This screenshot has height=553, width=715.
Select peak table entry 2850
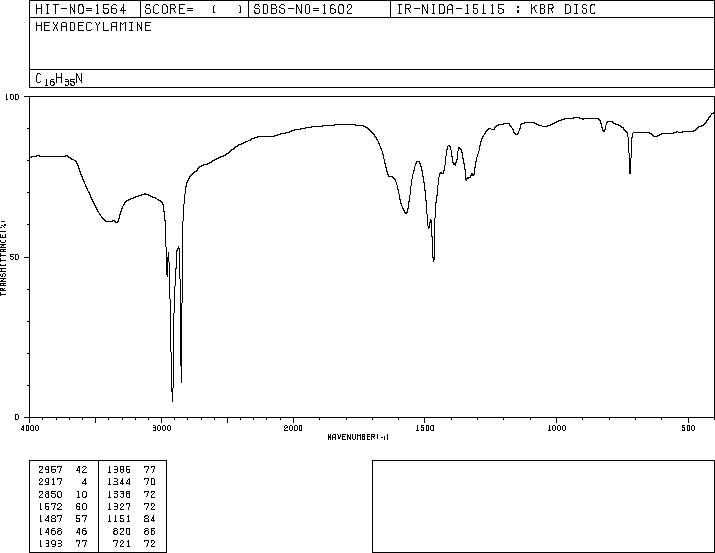point(50,494)
